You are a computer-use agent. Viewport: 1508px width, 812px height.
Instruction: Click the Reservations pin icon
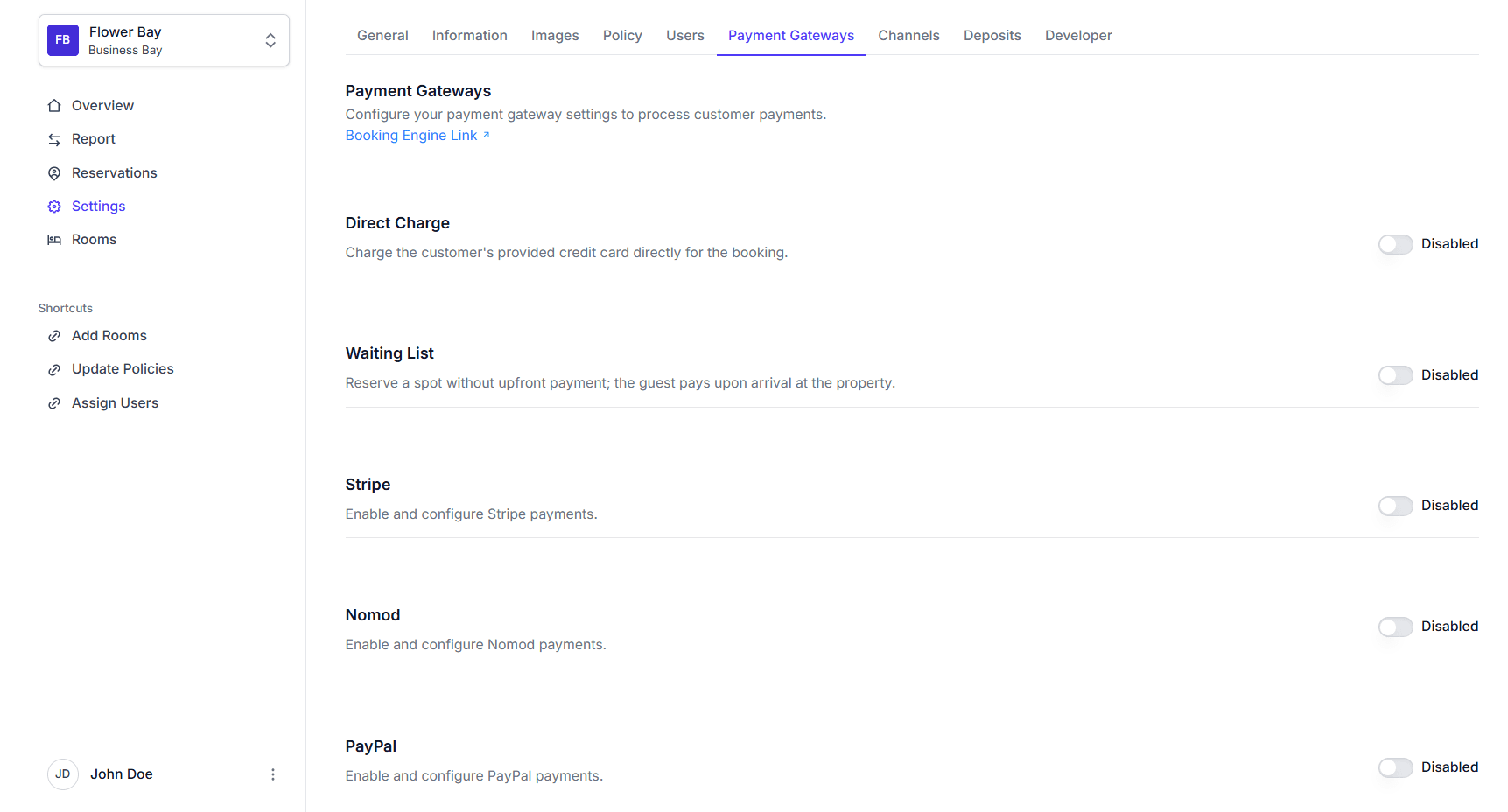click(x=54, y=173)
